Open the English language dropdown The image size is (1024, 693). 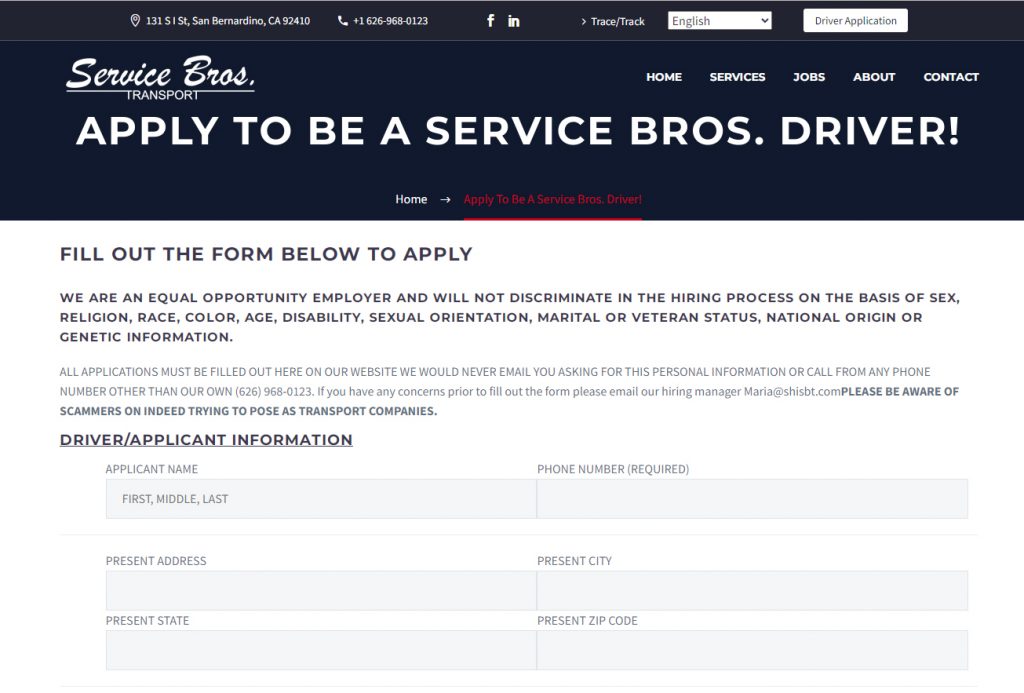click(720, 21)
